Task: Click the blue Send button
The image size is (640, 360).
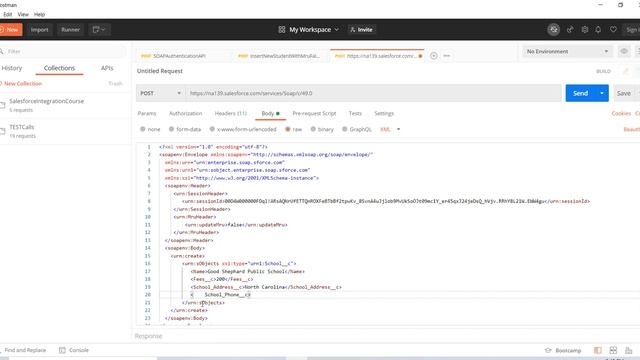Action: click(x=580, y=93)
